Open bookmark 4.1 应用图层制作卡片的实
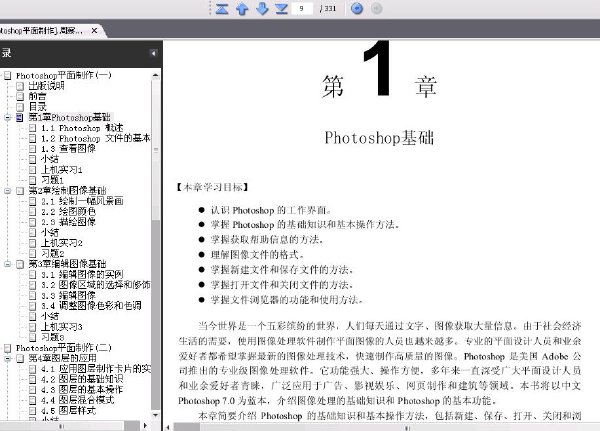 point(96,369)
